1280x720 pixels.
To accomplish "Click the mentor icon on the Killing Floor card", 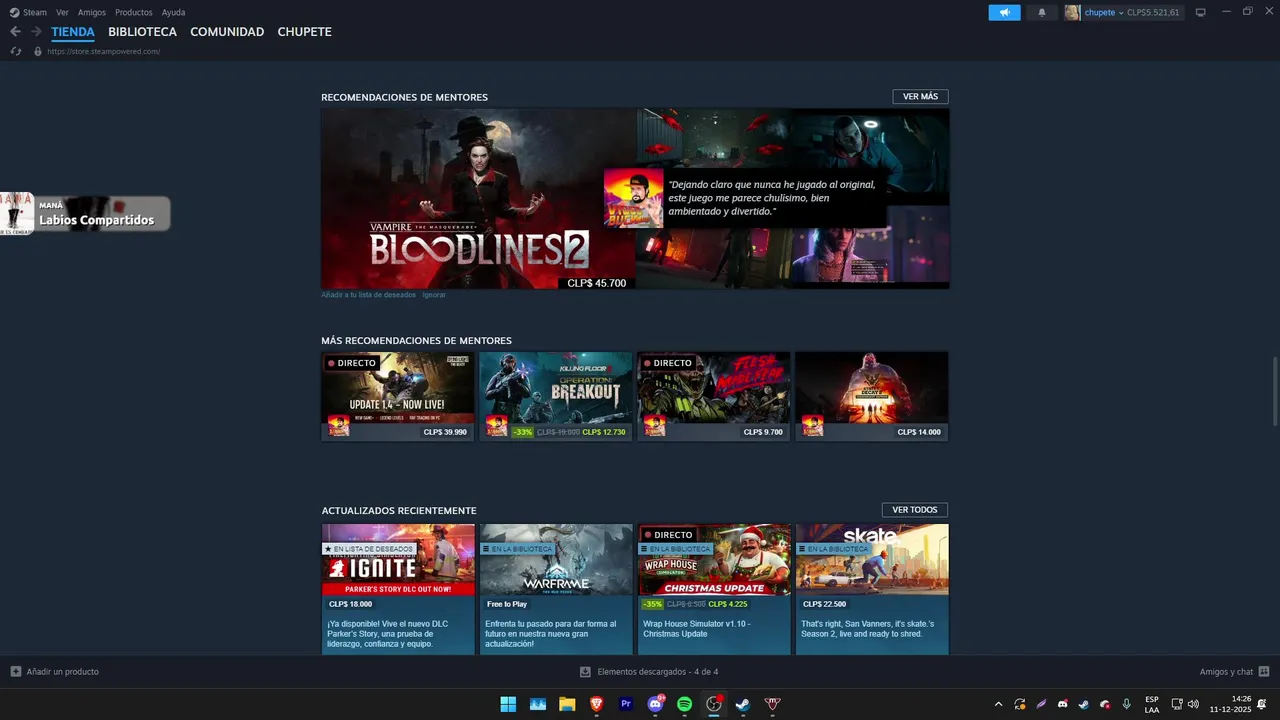I will [497, 426].
